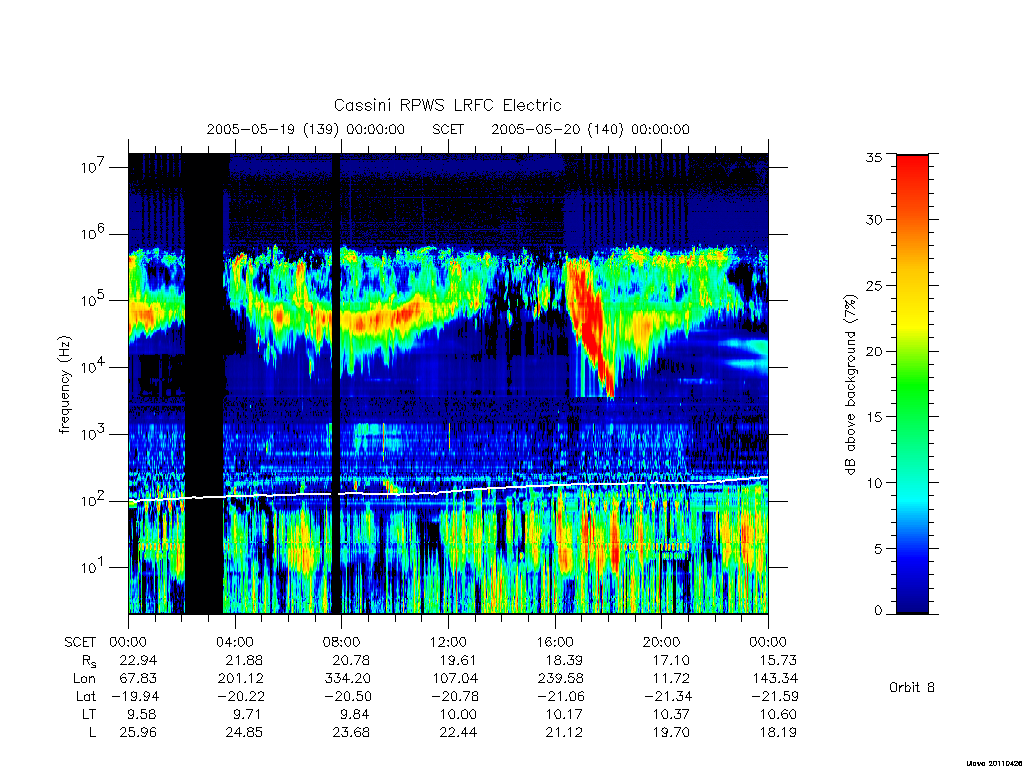Click the '16:00' SCET time label
This screenshot has width=1024, height=768.
coord(554,642)
